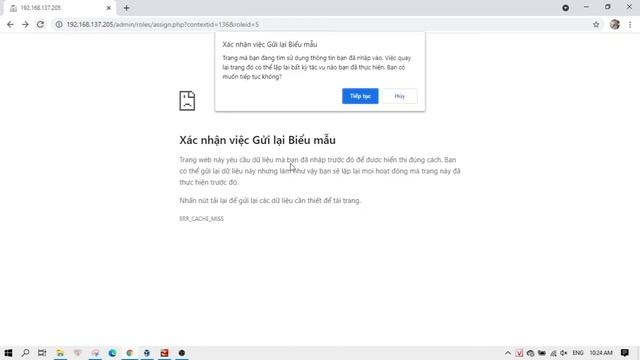Show hidden system tray icons
Viewport: 640px width, 360px height.
coord(508,353)
